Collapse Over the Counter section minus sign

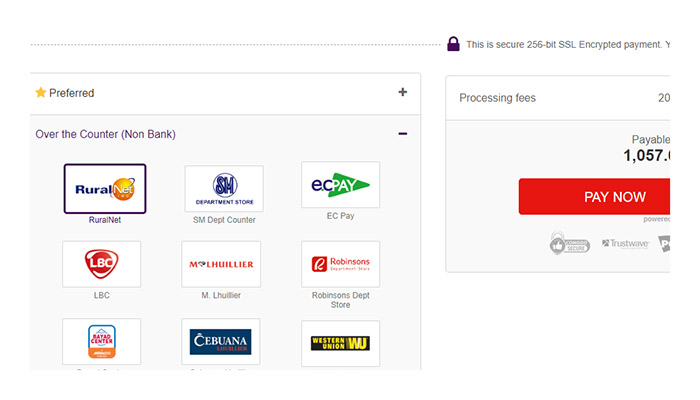[403, 133]
